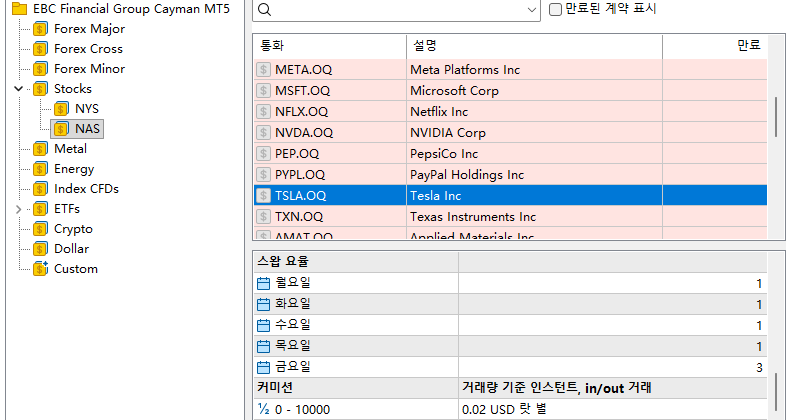Image resolution: width=786 pixels, height=420 pixels.
Task: Sort by the 만료 column header
Action: pos(715,46)
